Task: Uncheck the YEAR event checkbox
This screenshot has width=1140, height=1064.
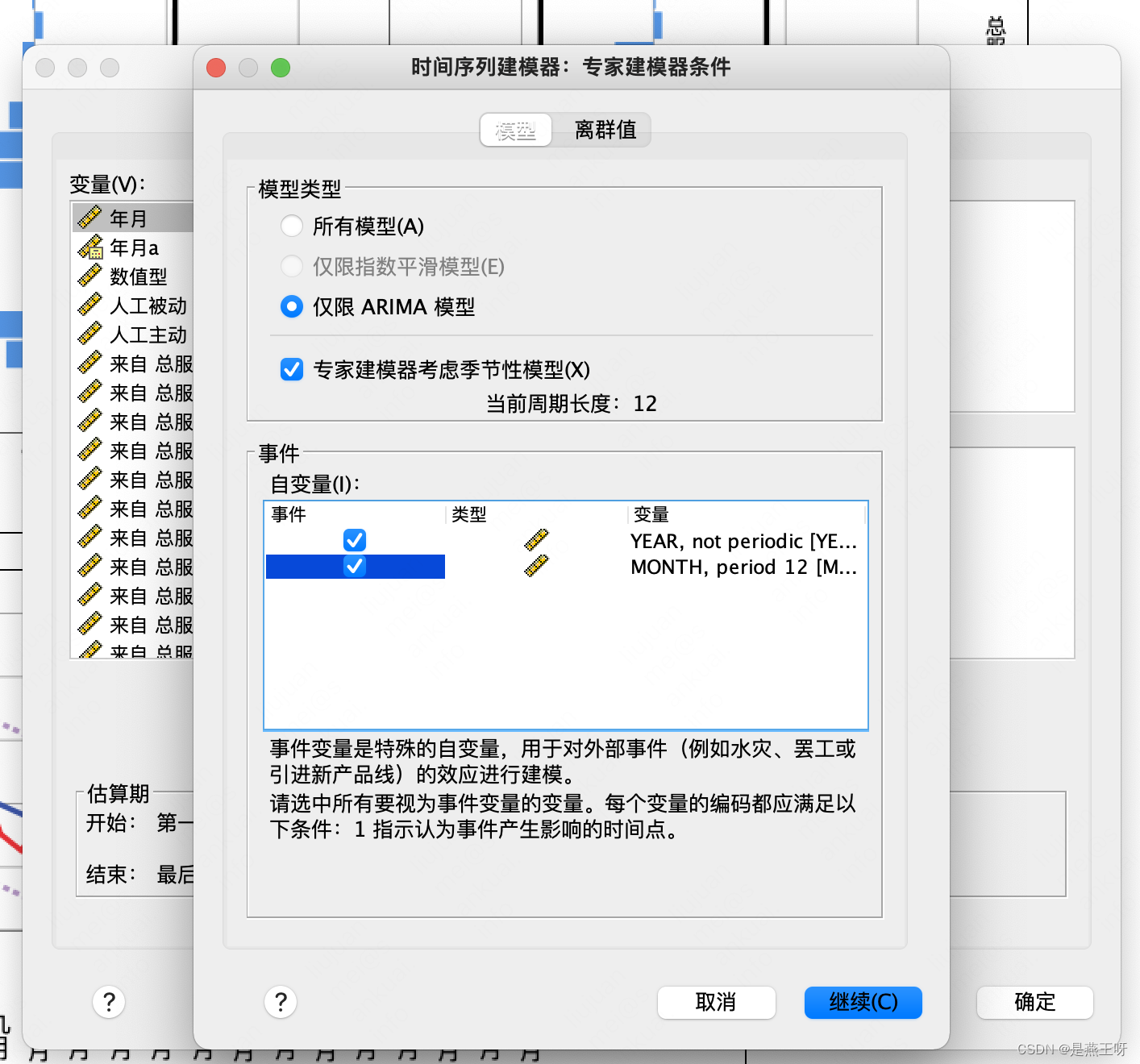Action: coord(355,540)
